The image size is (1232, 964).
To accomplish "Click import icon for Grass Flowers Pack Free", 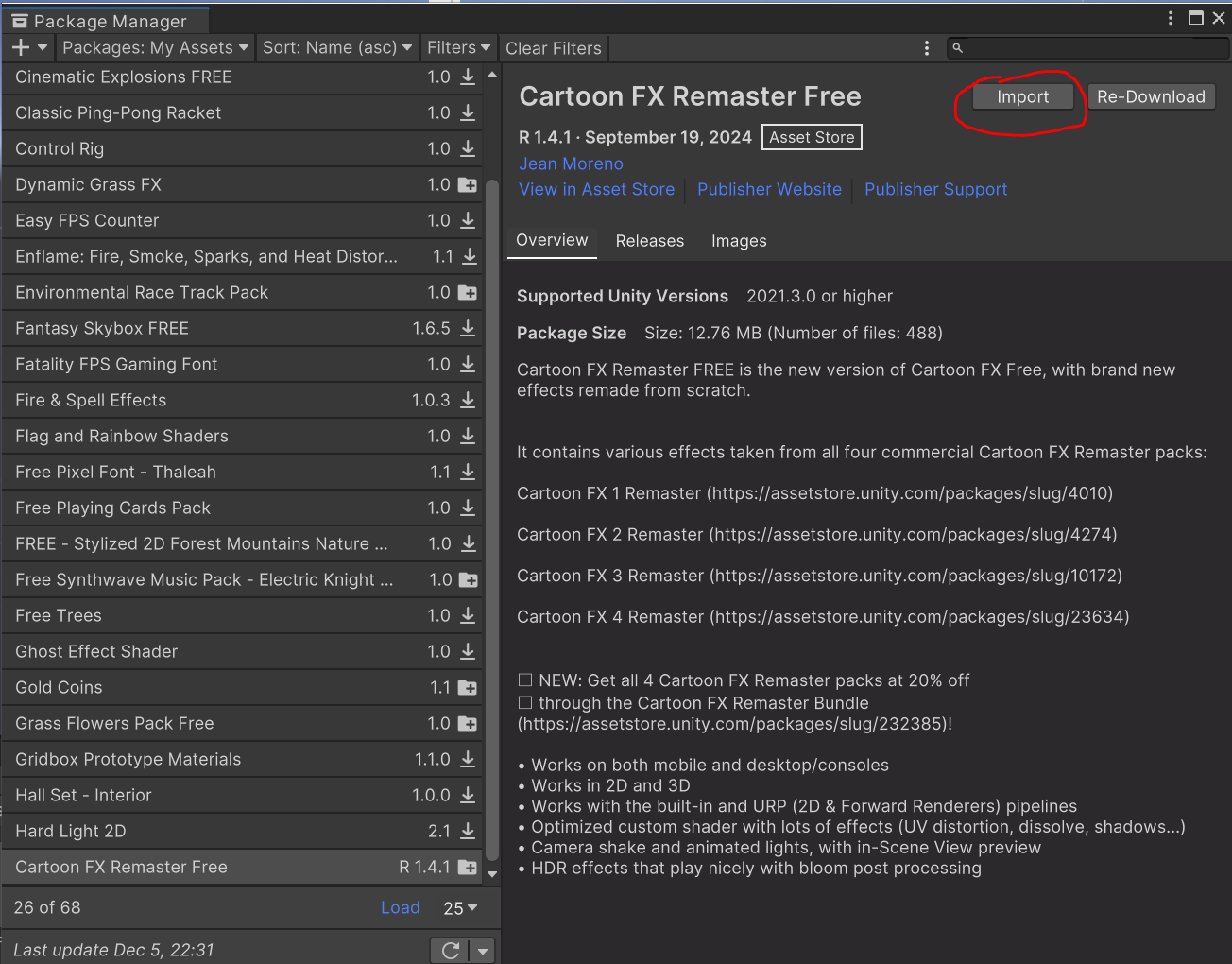I will [468, 724].
